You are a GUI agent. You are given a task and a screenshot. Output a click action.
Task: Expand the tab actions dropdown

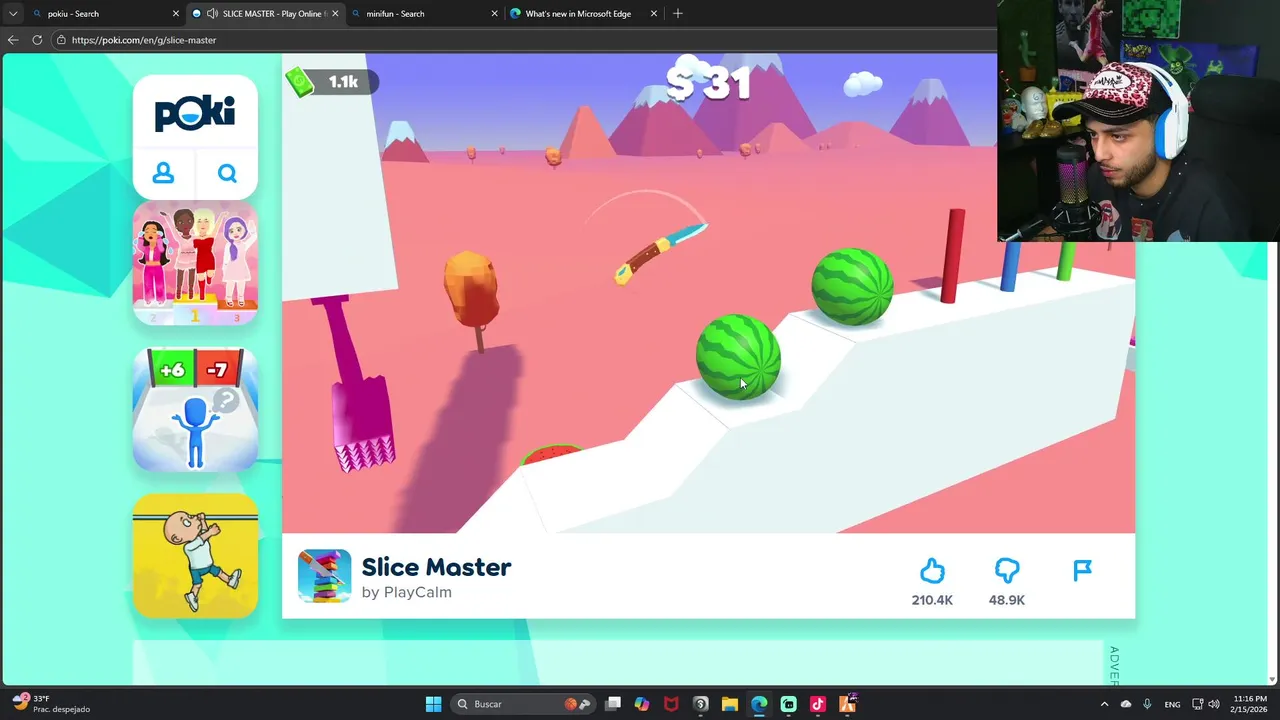pos(13,14)
